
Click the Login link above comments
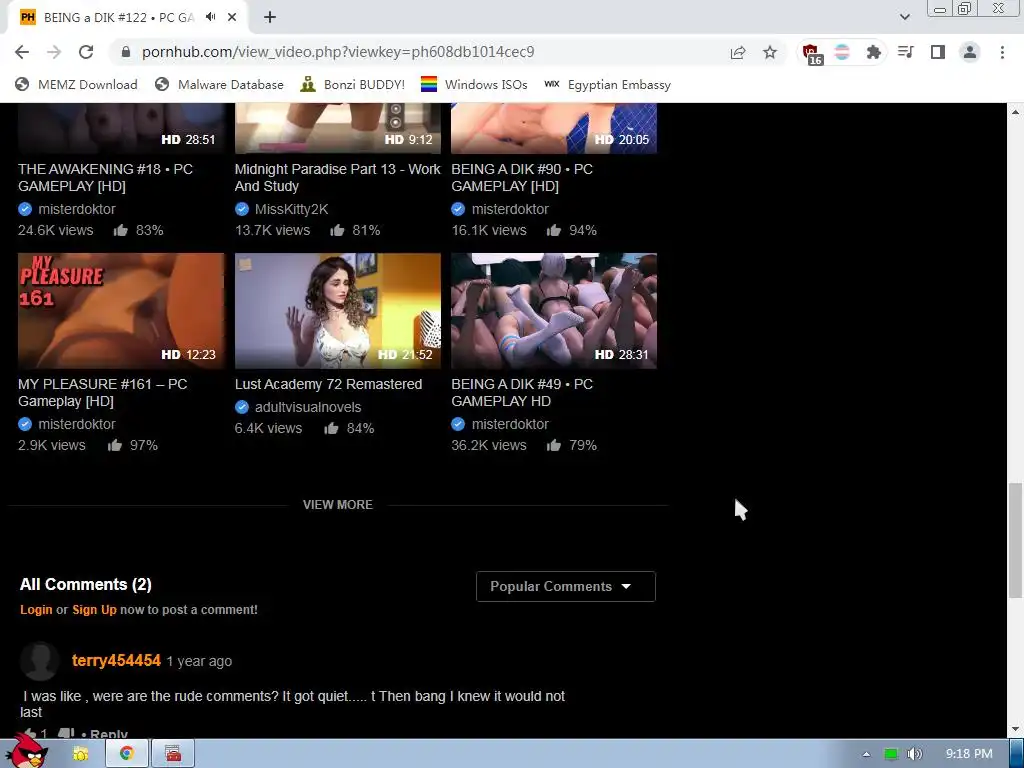pyautogui.click(x=36, y=609)
